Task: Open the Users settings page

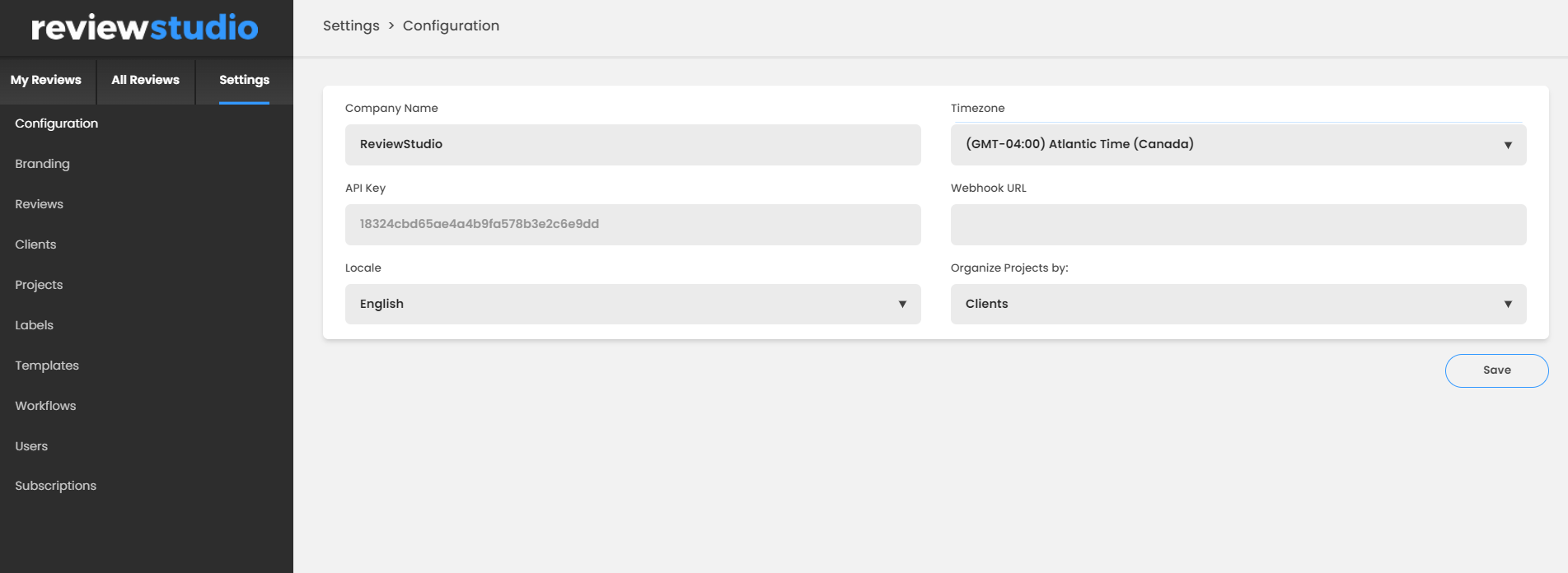Action: [x=31, y=446]
